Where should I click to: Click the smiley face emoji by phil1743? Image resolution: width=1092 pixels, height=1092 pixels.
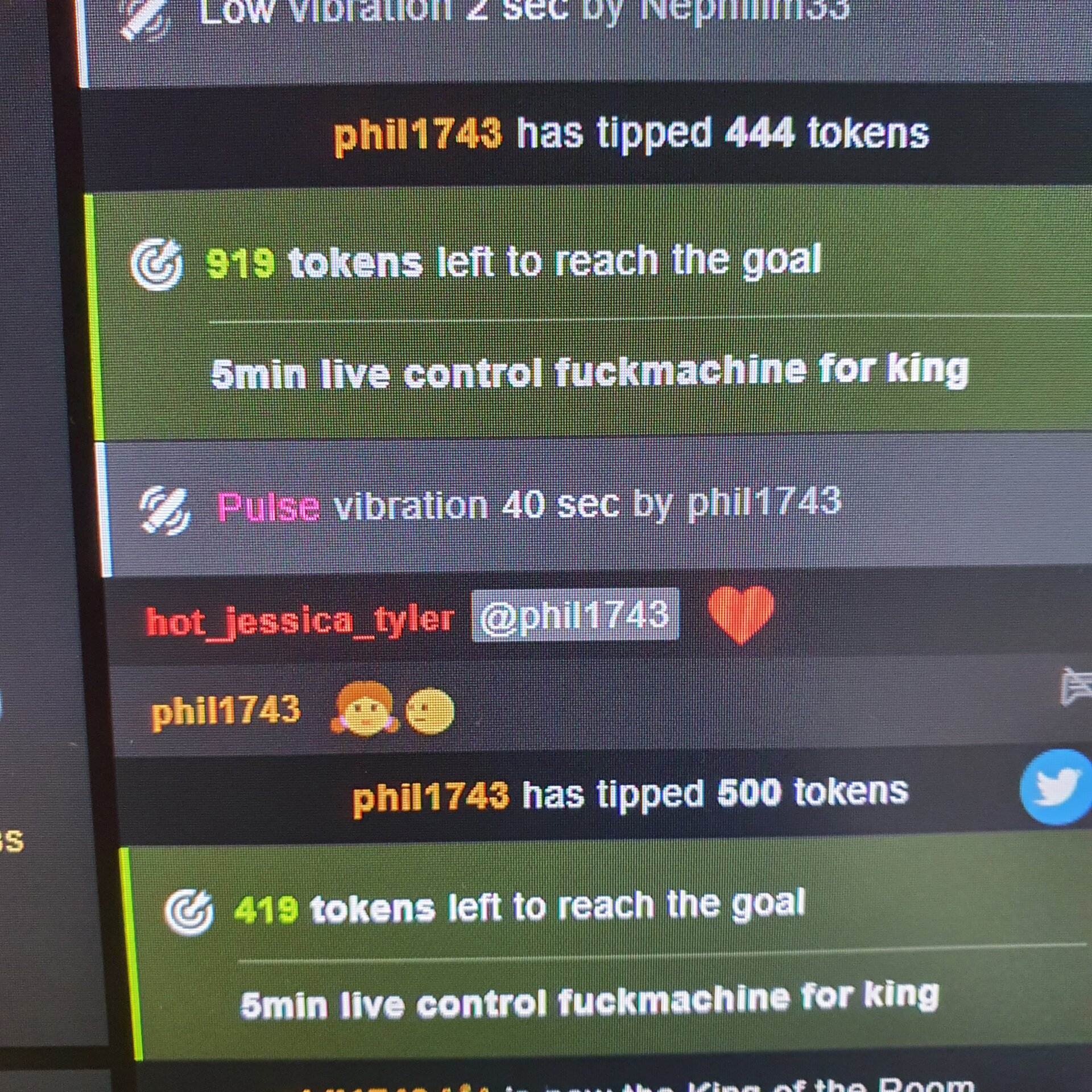click(430, 711)
